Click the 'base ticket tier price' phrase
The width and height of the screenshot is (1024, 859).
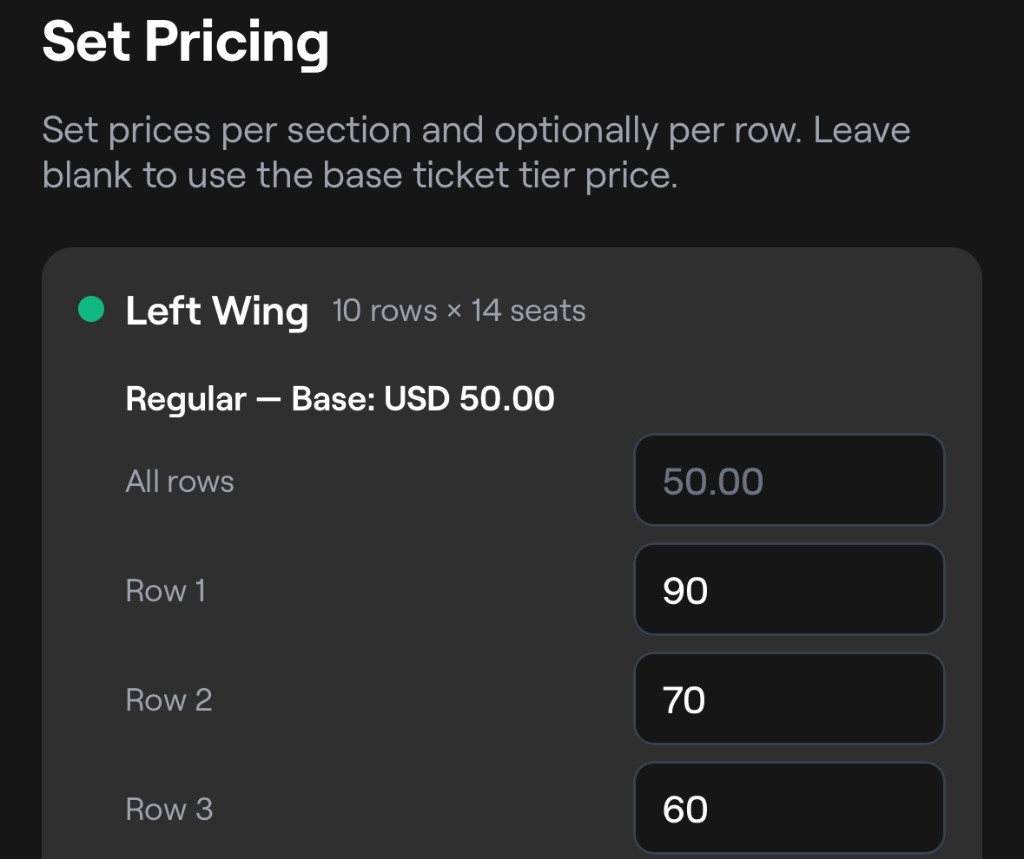(x=500, y=175)
